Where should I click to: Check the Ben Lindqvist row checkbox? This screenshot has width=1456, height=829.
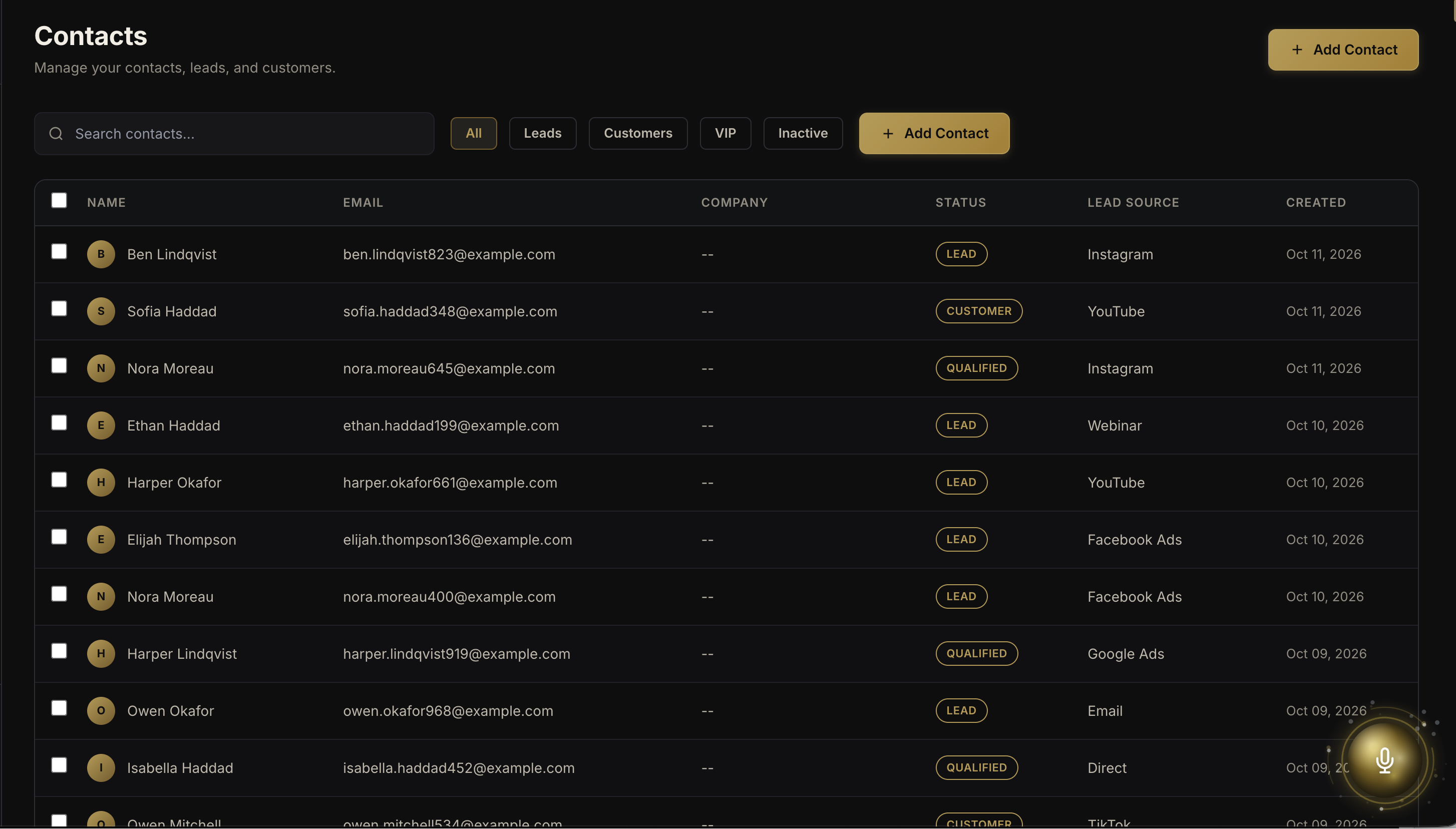click(x=59, y=252)
